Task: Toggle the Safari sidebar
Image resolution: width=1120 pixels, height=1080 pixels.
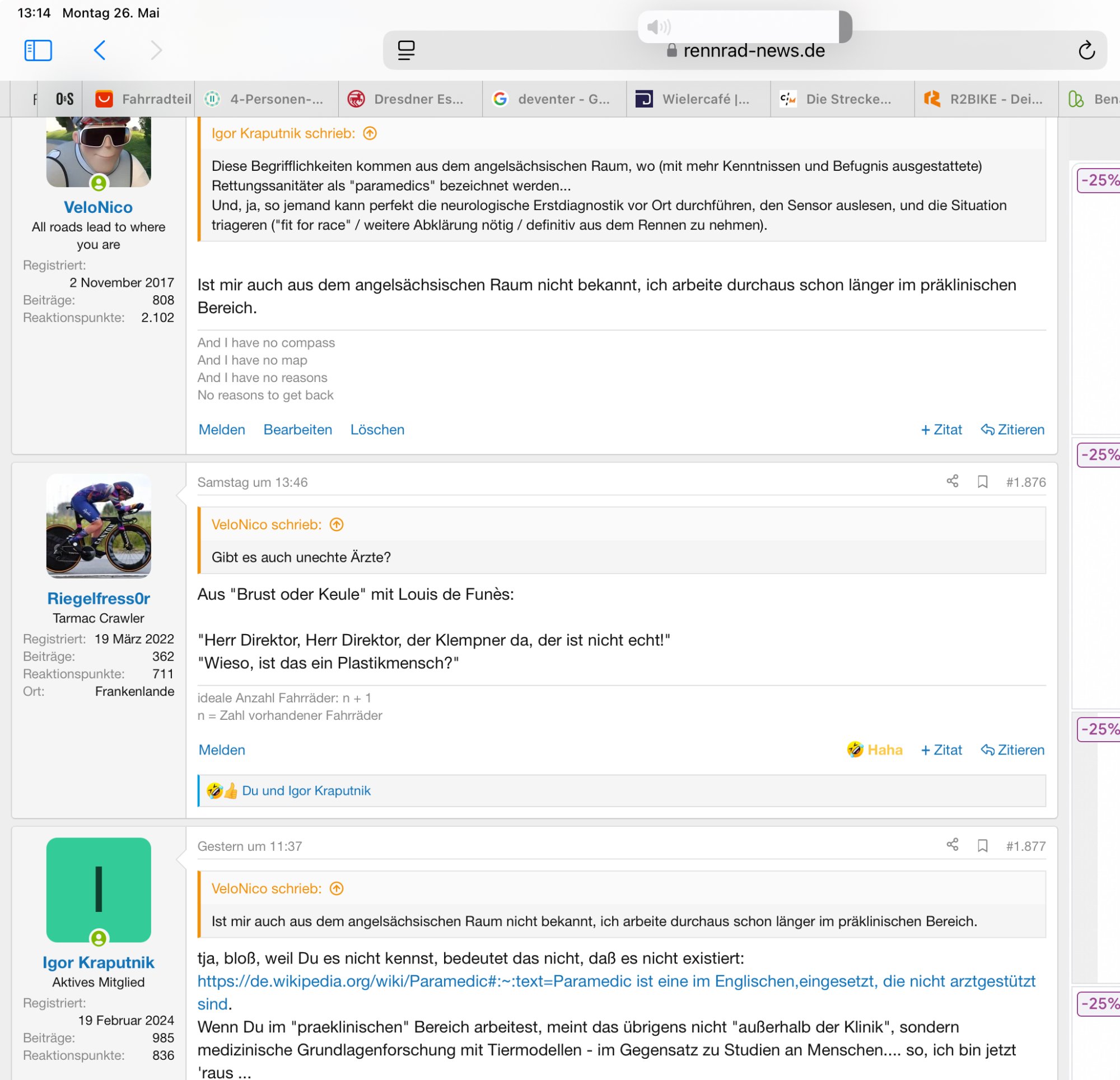Action: [38, 50]
